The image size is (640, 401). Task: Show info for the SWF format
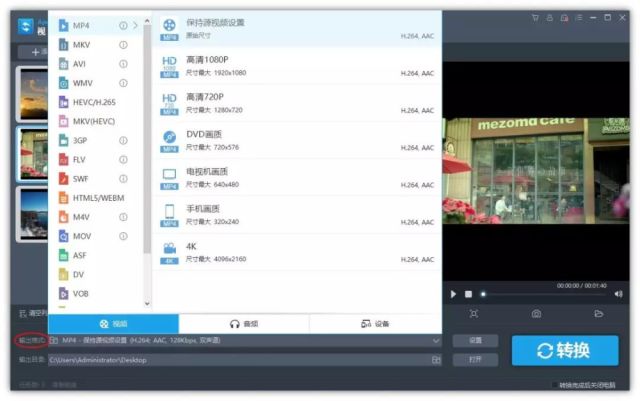tap(123, 179)
